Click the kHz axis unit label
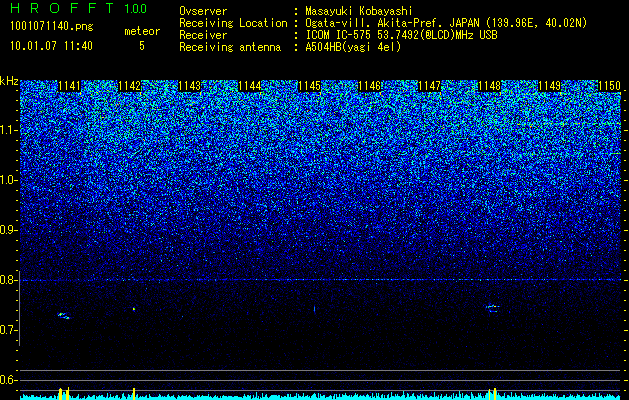 (x=9, y=81)
